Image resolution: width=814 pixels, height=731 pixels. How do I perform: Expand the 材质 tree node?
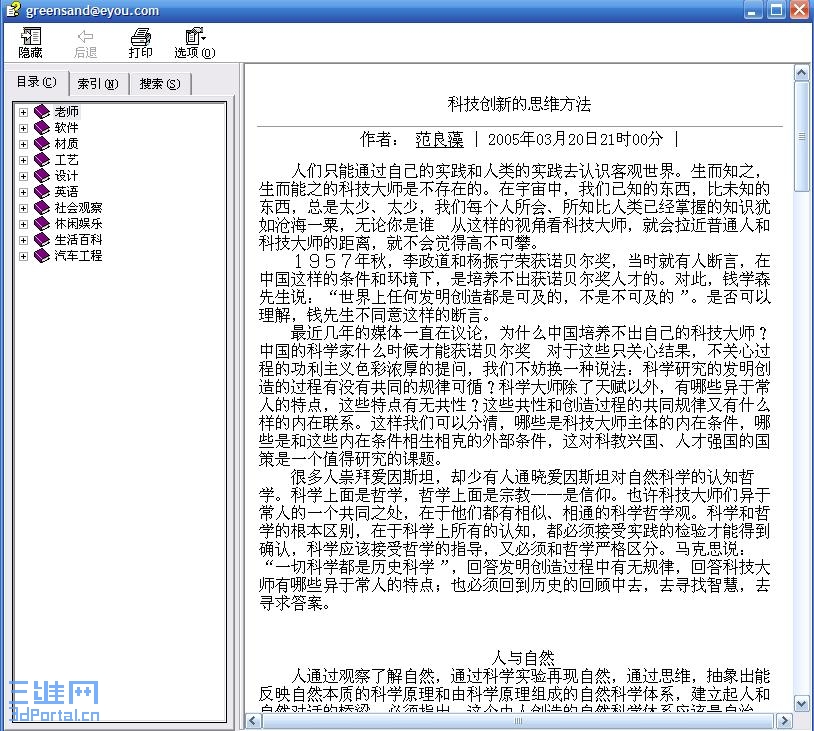(23, 144)
